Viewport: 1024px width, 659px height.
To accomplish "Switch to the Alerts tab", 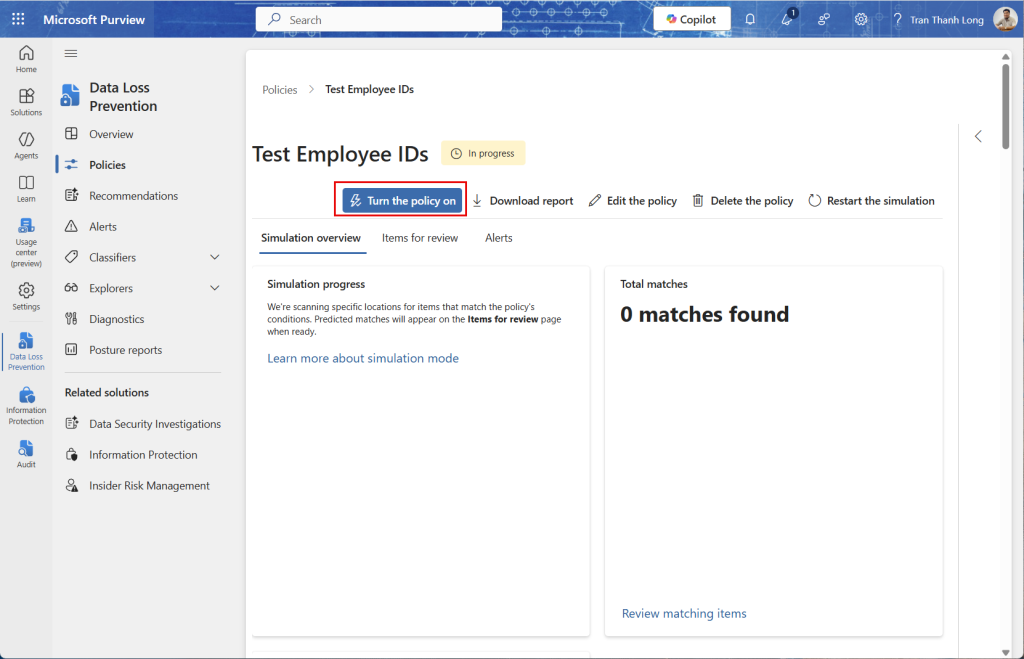I will pos(498,238).
